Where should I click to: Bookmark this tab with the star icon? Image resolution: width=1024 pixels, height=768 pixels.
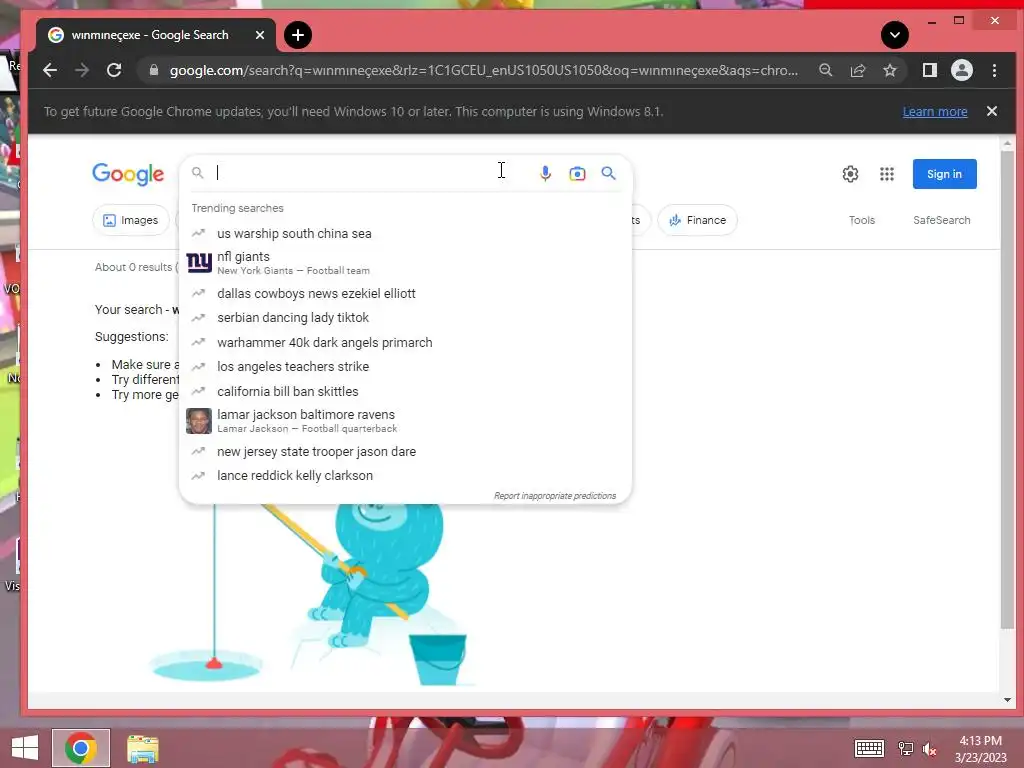point(889,71)
